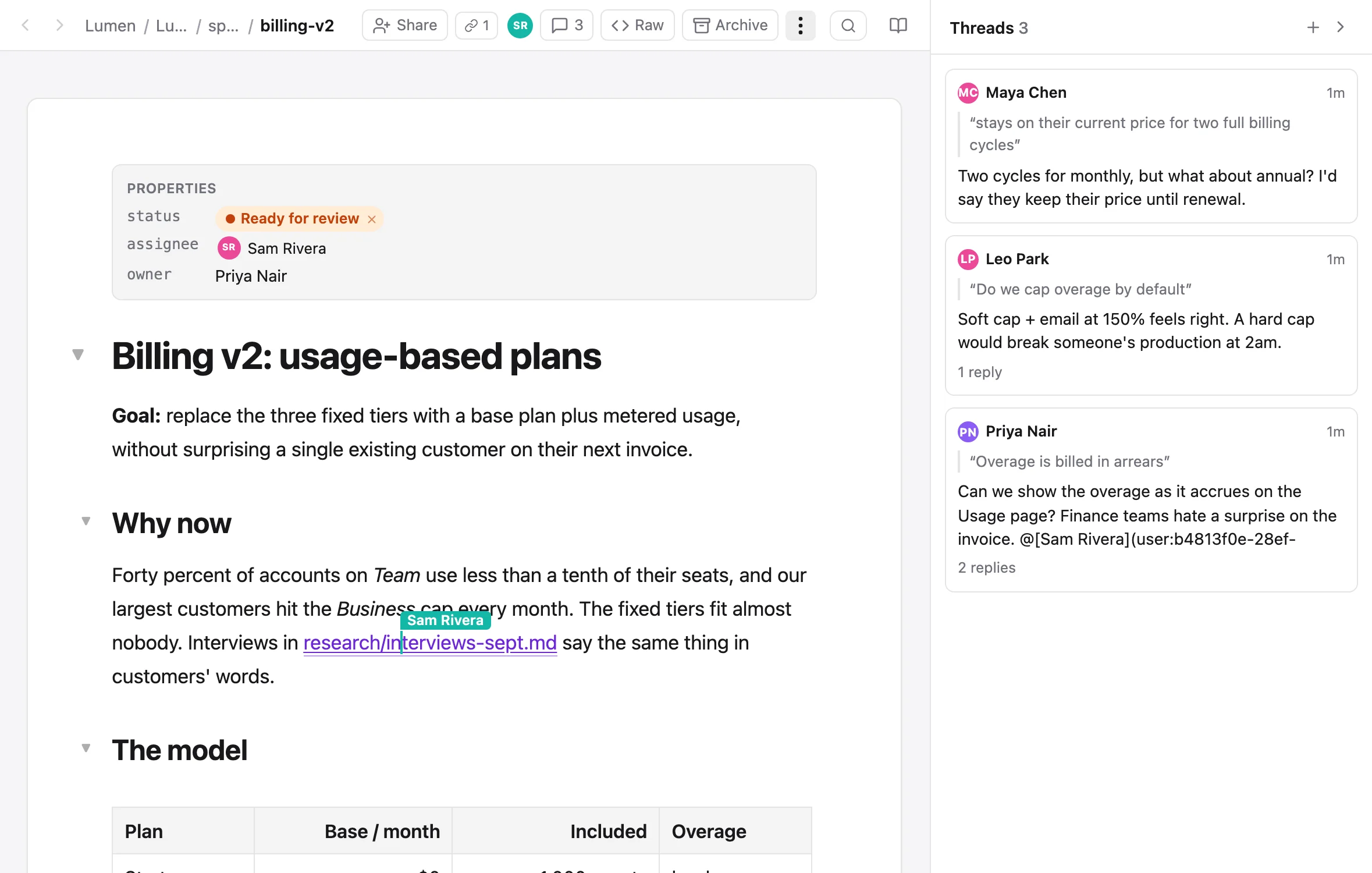The height and width of the screenshot is (873, 1372).
Task: Click the Overage column header
Action: click(735, 831)
